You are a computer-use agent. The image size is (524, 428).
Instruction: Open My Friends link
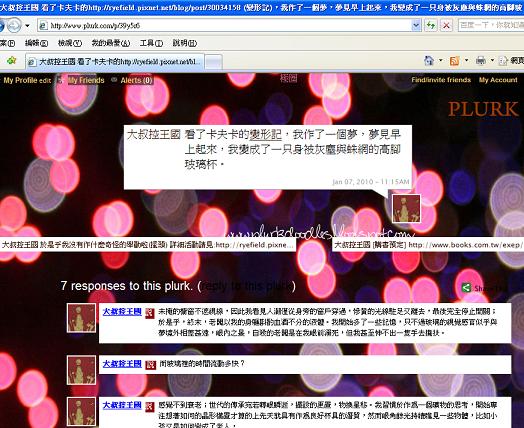click(x=86, y=80)
